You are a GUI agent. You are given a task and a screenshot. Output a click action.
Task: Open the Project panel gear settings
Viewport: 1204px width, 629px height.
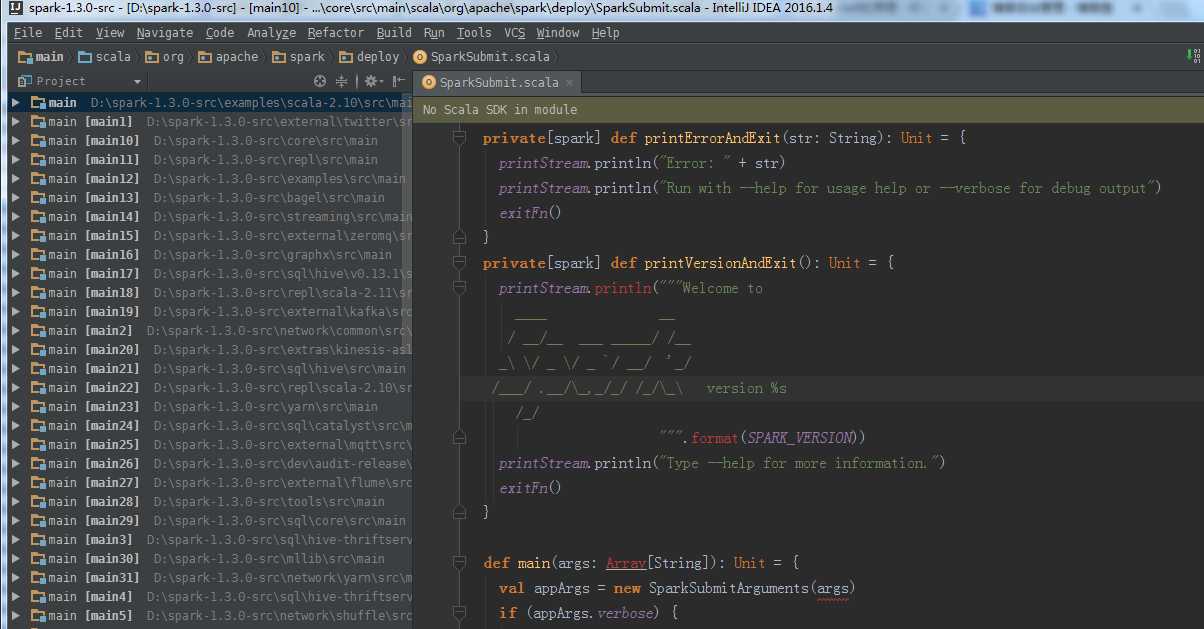coord(372,81)
